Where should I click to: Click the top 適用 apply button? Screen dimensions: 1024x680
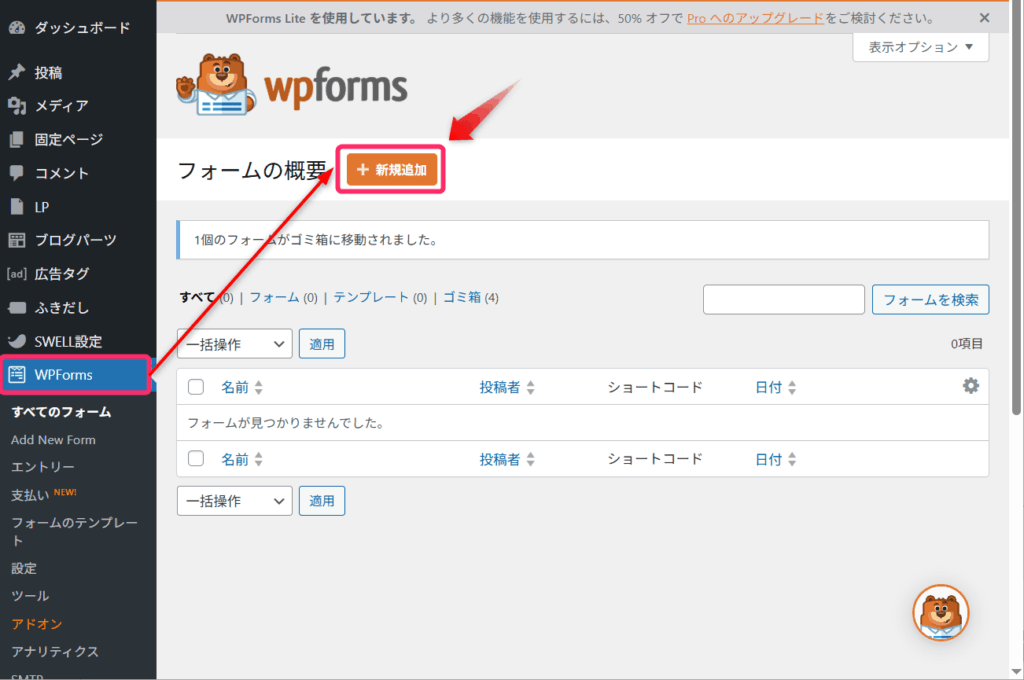click(322, 344)
